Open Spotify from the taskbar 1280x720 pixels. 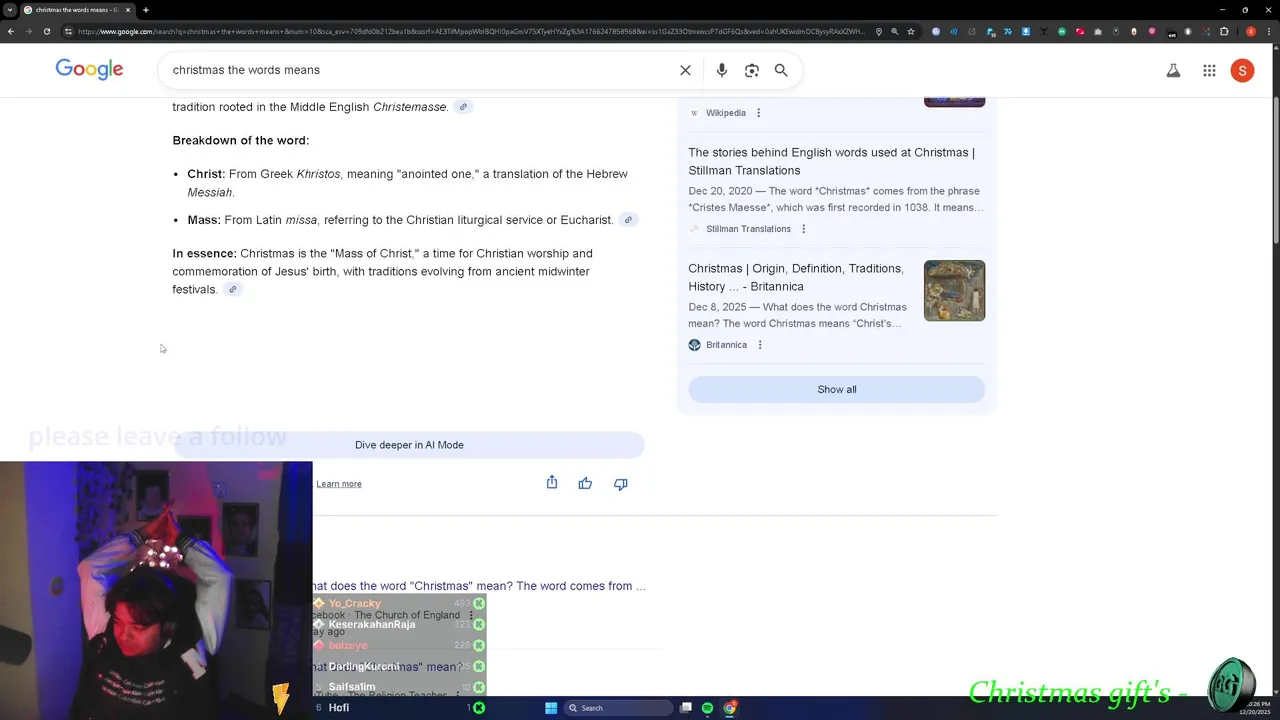click(x=707, y=708)
